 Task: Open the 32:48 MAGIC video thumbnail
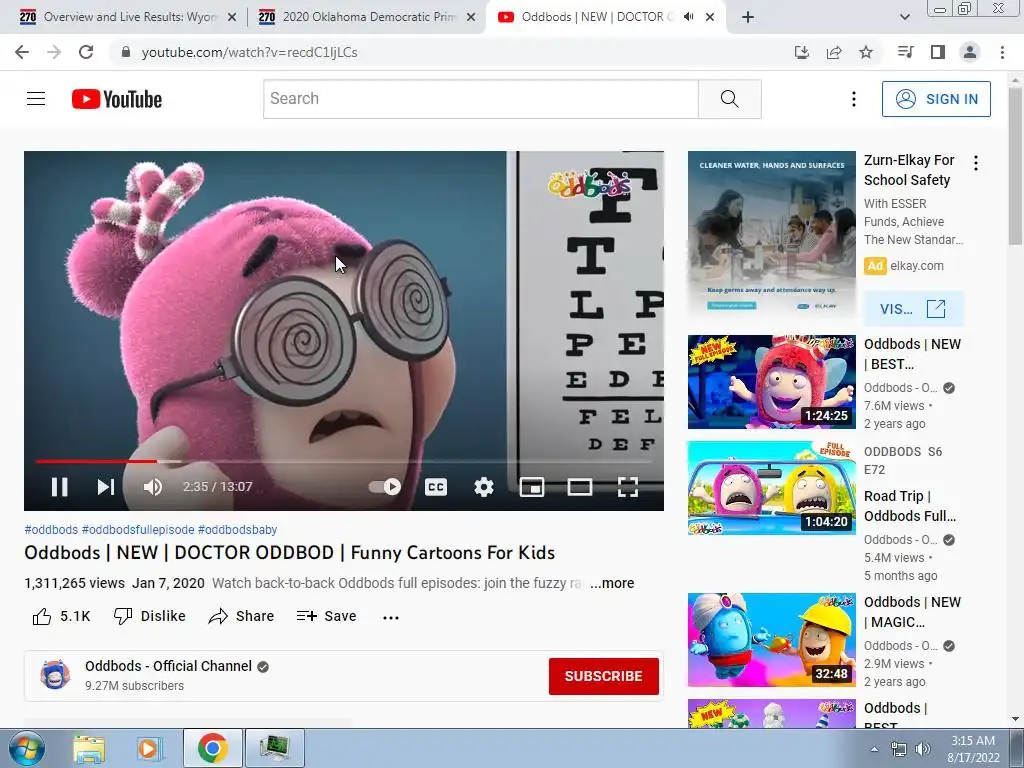pos(771,639)
